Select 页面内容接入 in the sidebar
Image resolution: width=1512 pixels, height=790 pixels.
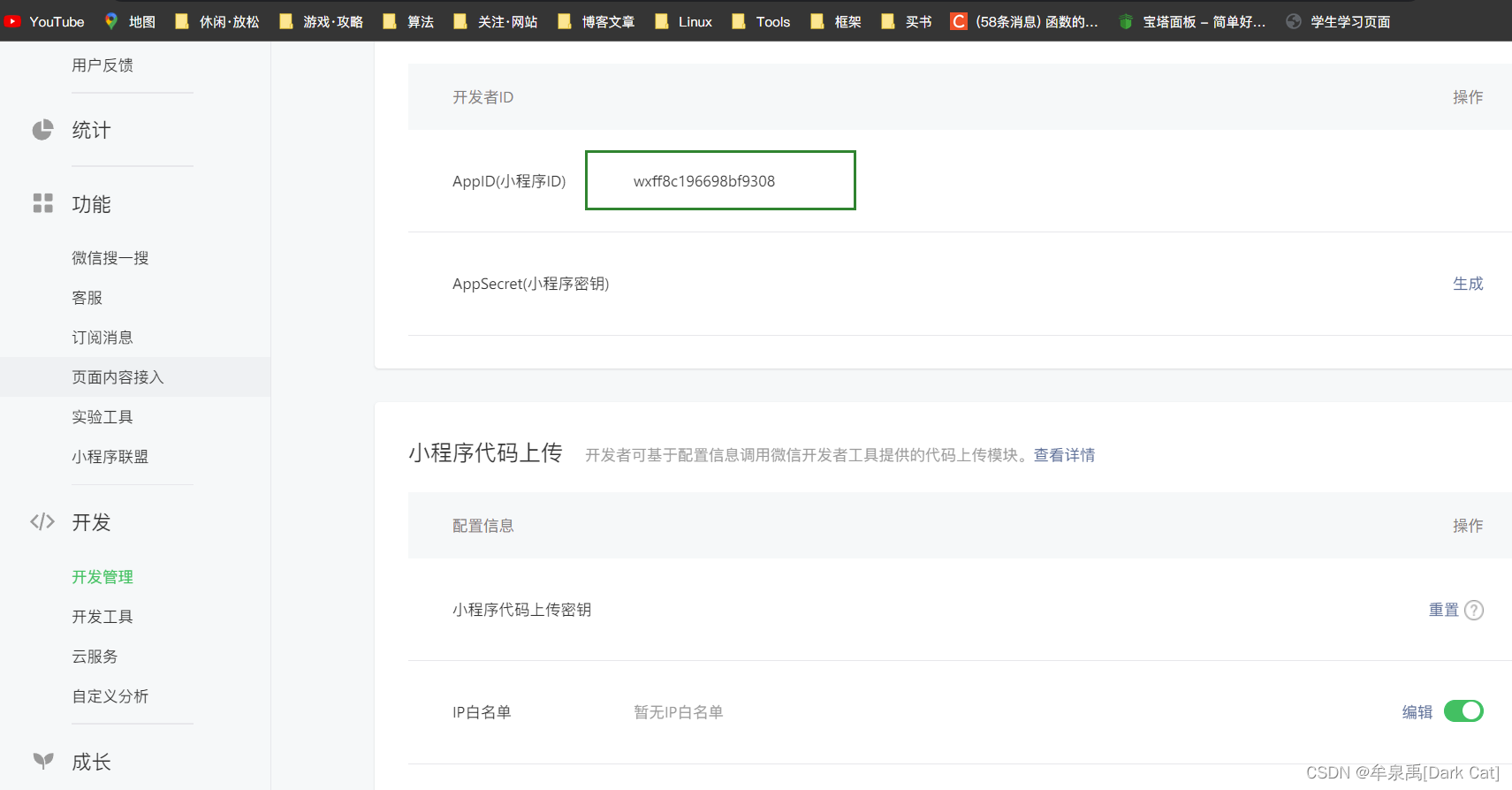pos(135,376)
